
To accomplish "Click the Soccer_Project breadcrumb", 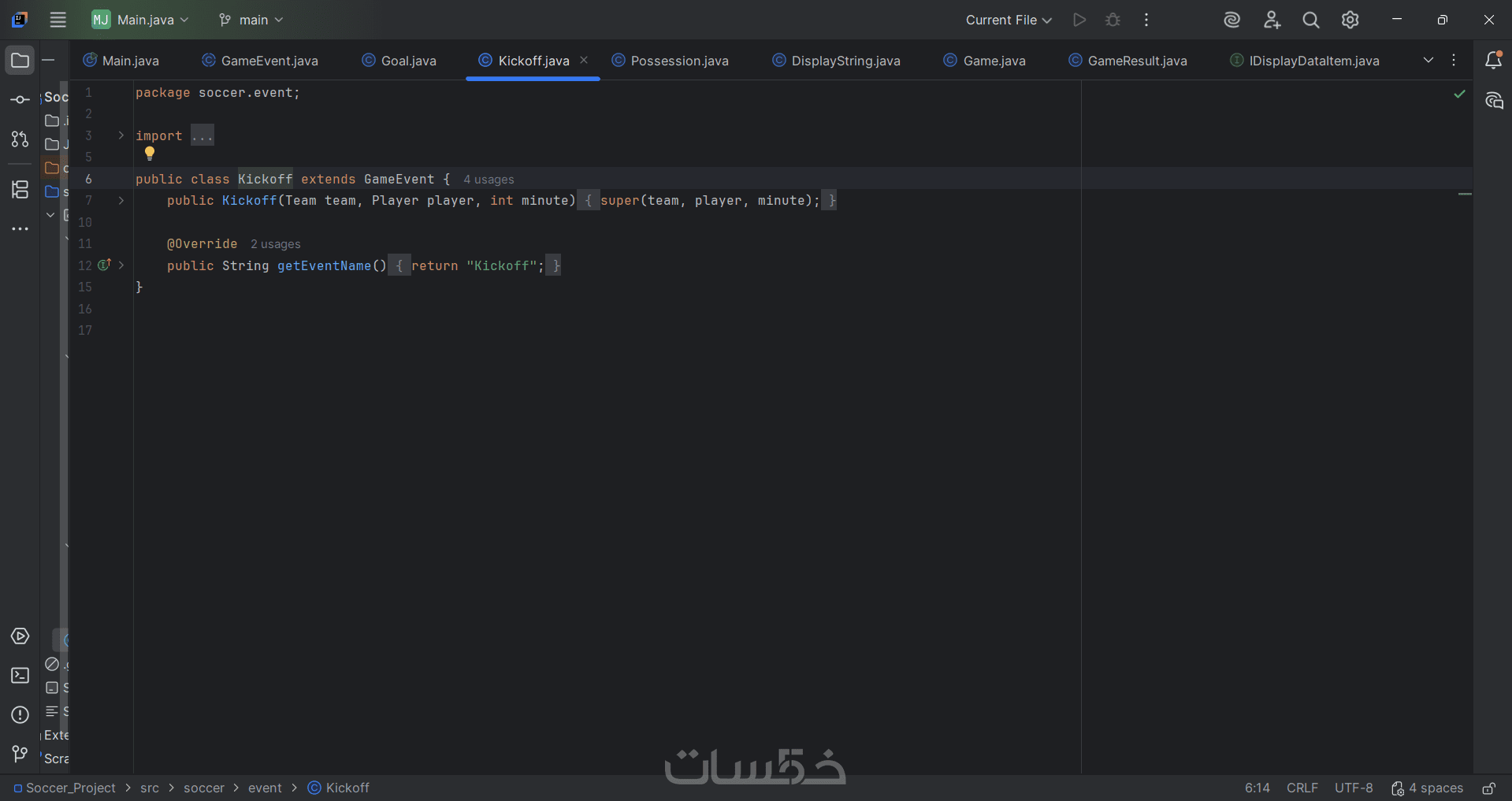I will [65, 788].
